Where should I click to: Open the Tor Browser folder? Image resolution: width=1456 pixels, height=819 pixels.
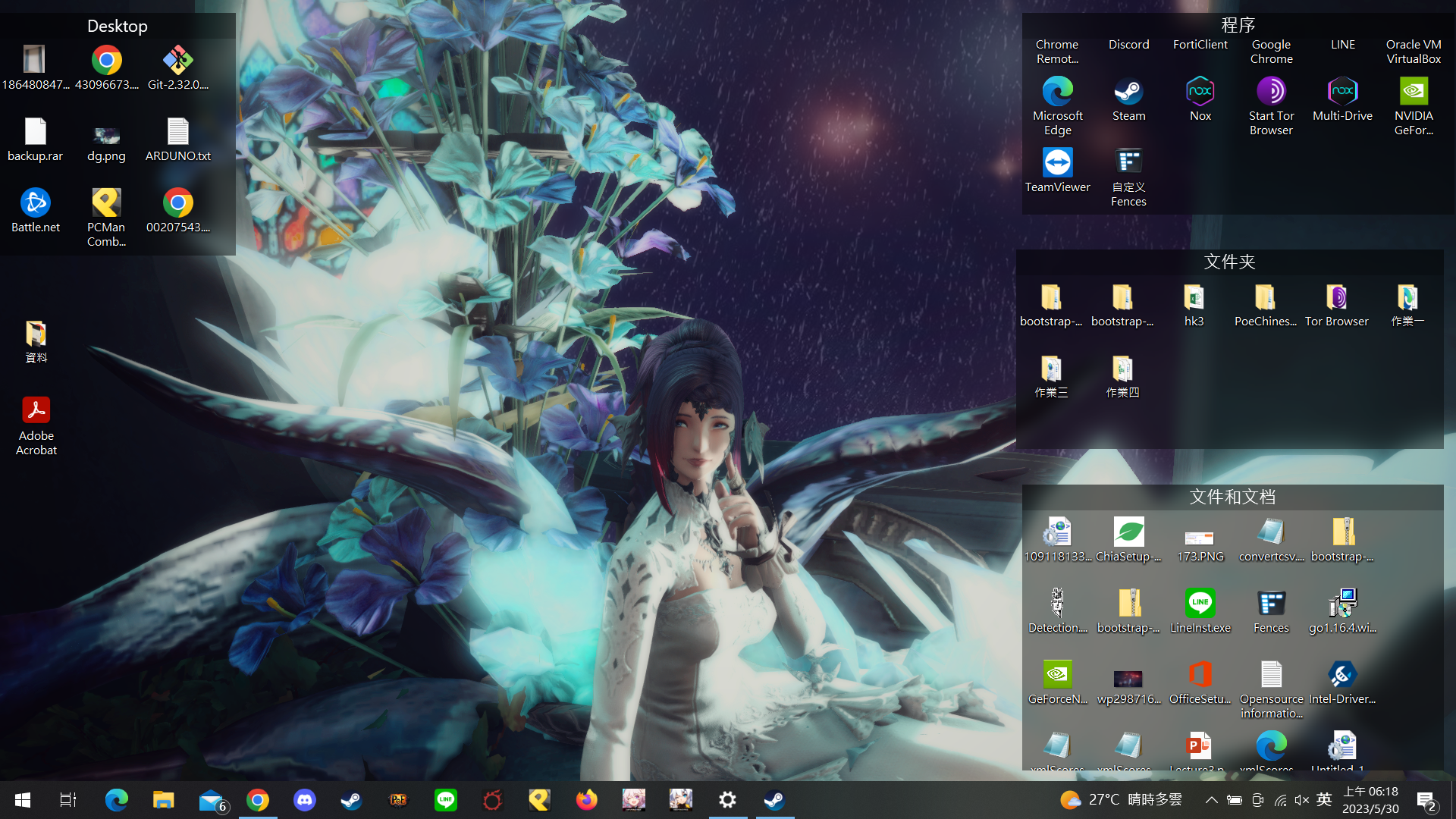pos(1336,306)
